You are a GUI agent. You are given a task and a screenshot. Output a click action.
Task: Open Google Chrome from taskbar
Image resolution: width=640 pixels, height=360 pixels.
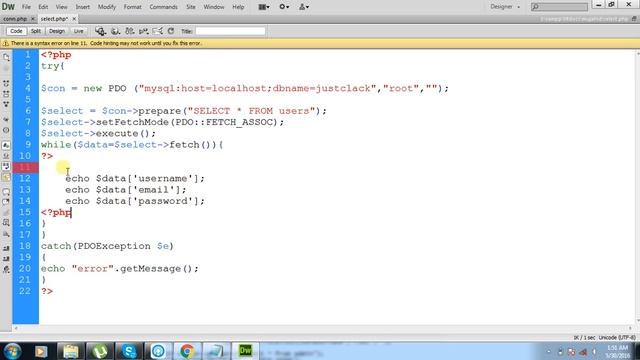pos(187,351)
